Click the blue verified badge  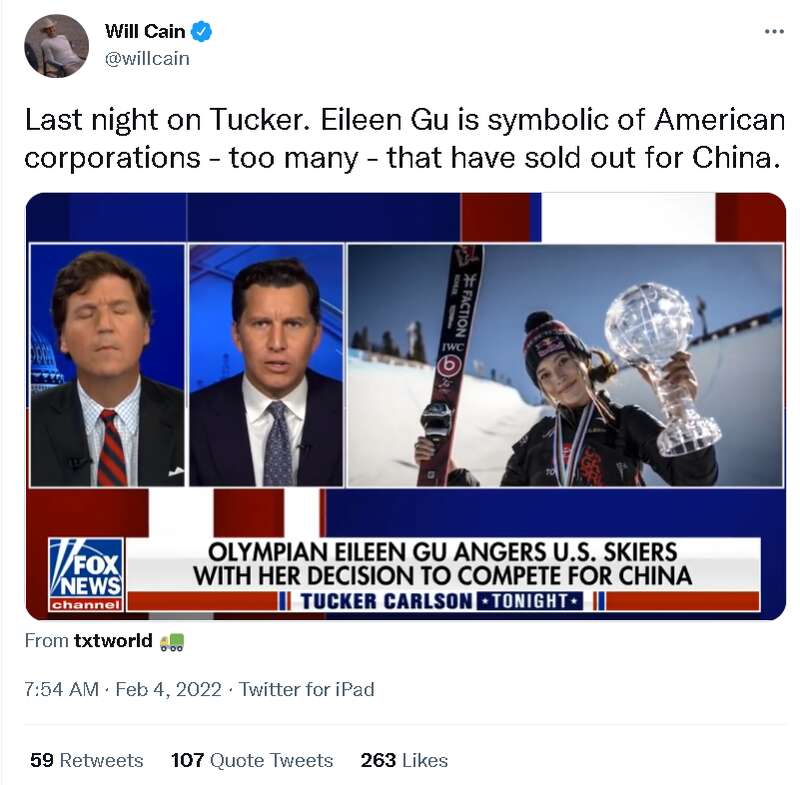202,32
